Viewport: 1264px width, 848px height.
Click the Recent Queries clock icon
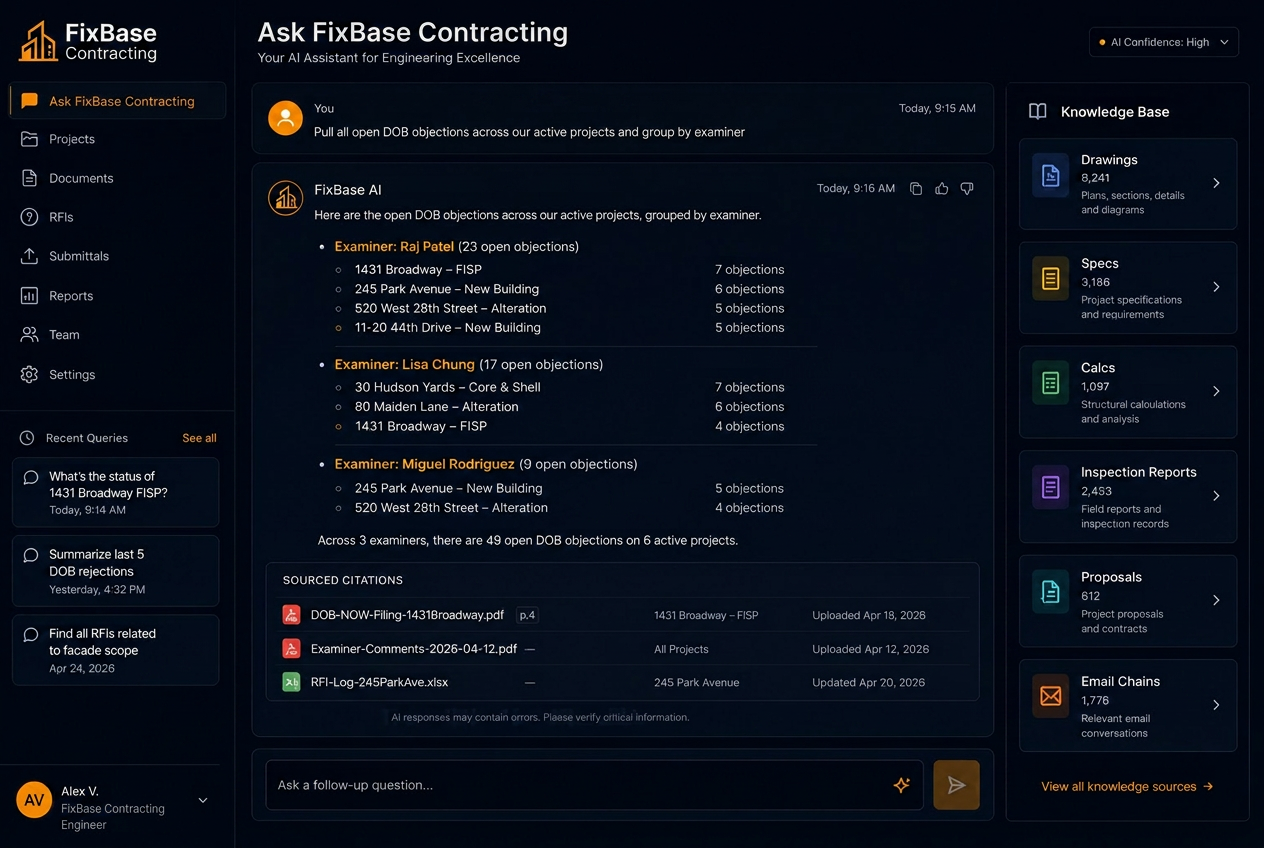coord(27,438)
